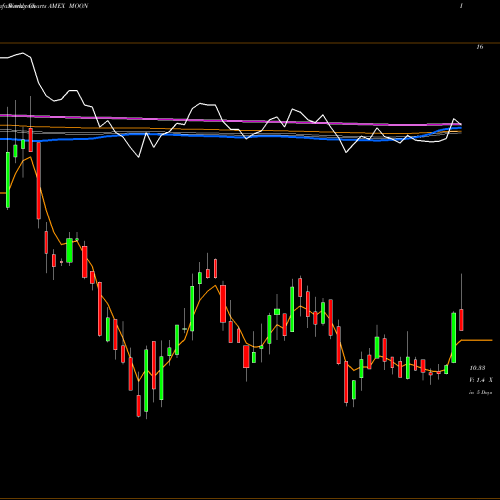Click the latest red candlestick at the far right
Viewport: 500px width, 500px height.
coord(461,320)
